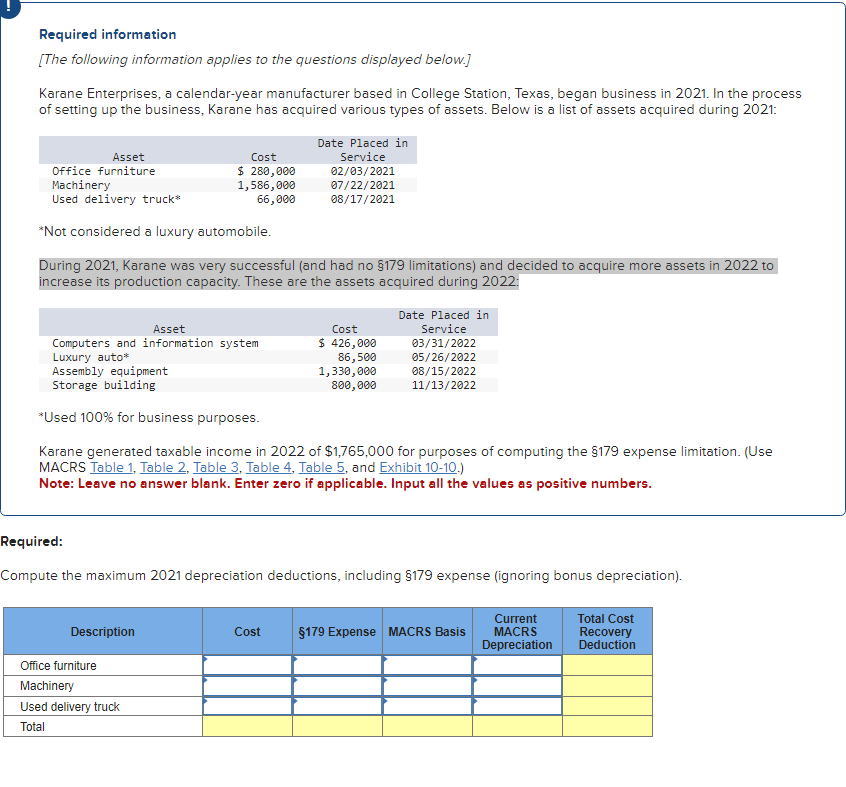The height and width of the screenshot is (787, 846).
Task: Click the 08/15/2022 service date
Action: click(444, 371)
